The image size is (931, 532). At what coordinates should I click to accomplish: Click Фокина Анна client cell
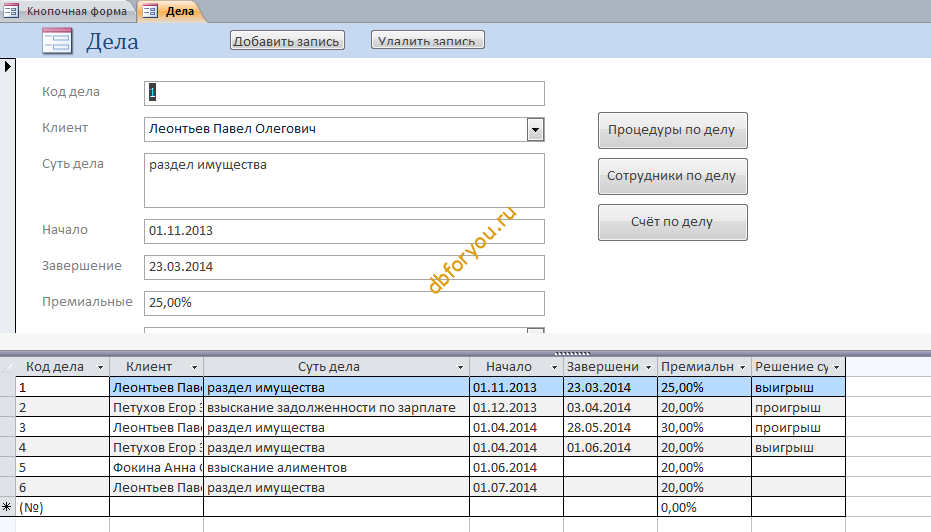(x=157, y=467)
